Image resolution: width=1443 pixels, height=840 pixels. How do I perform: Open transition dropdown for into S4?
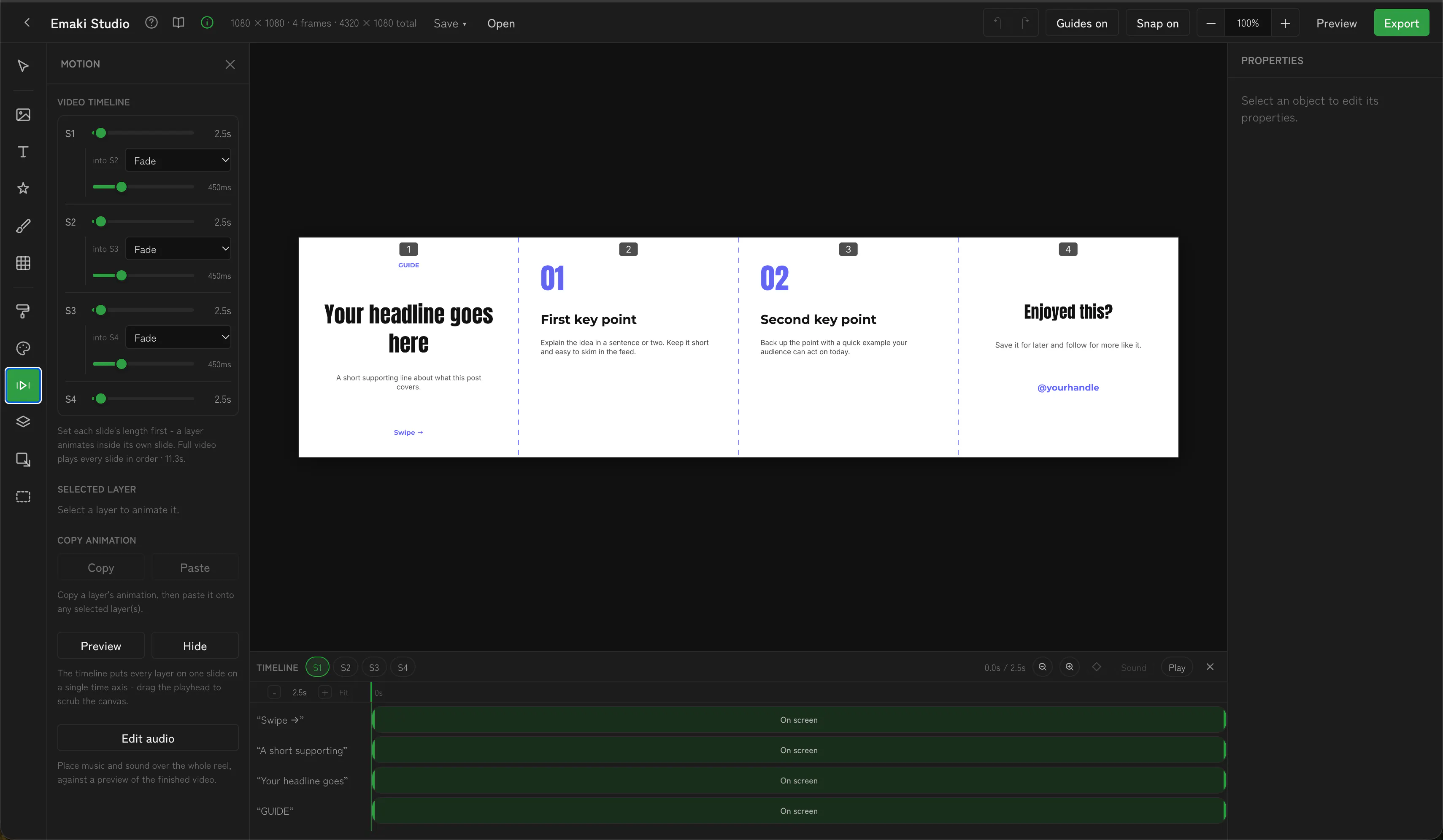[x=178, y=338]
